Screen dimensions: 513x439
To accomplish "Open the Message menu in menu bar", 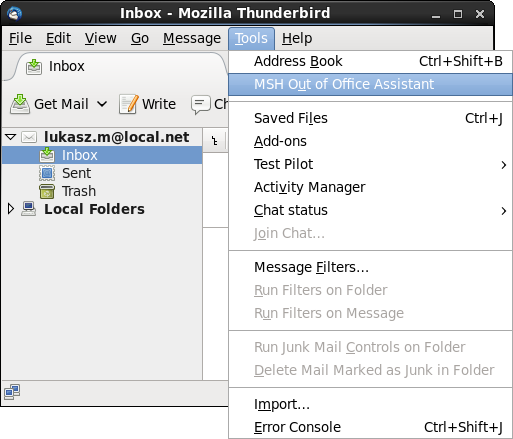I will (x=192, y=38).
